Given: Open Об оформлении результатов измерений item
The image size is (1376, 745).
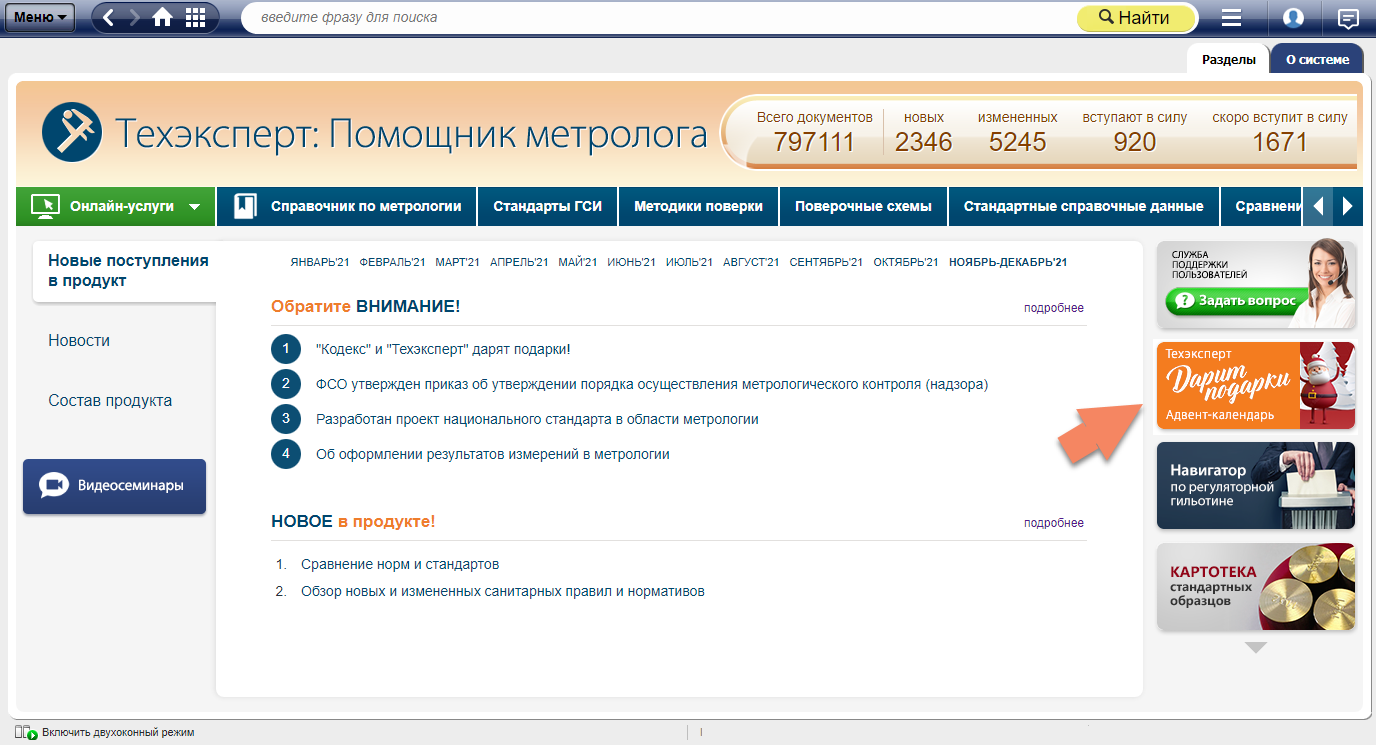Looking at the screenshot, I should pos(493,454).
